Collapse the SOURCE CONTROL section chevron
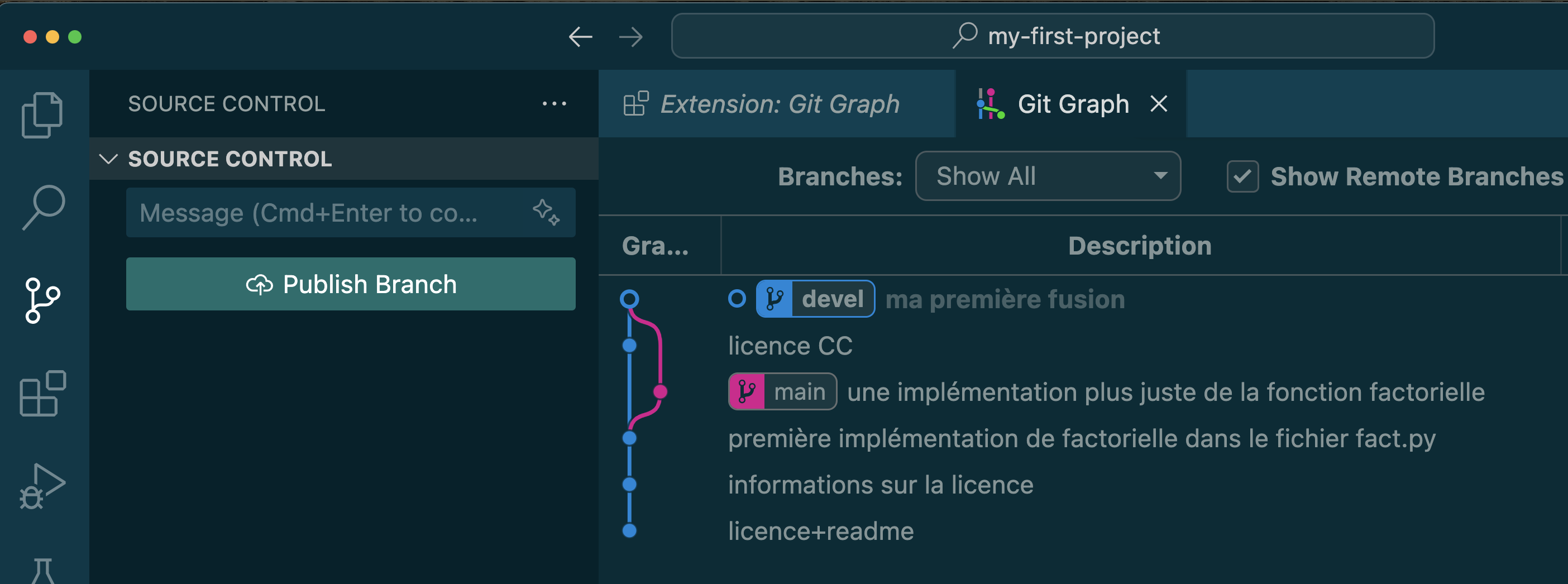This screenshot has height=584, width=1568. click(x=108, y=159)
